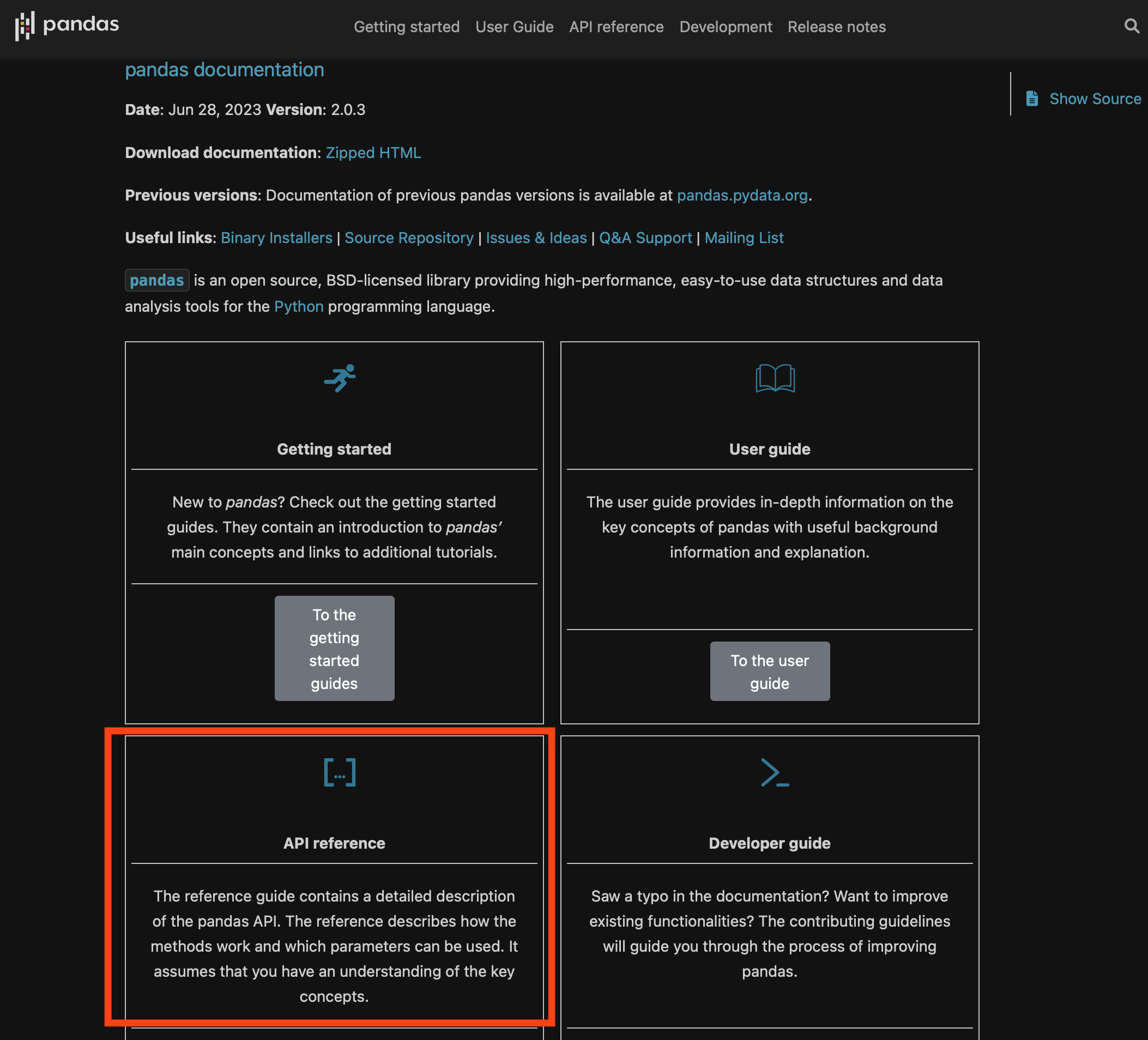Click the pandas logo in header
The height and width of the screenshot is (1040, 1148).
pos(67,26)
